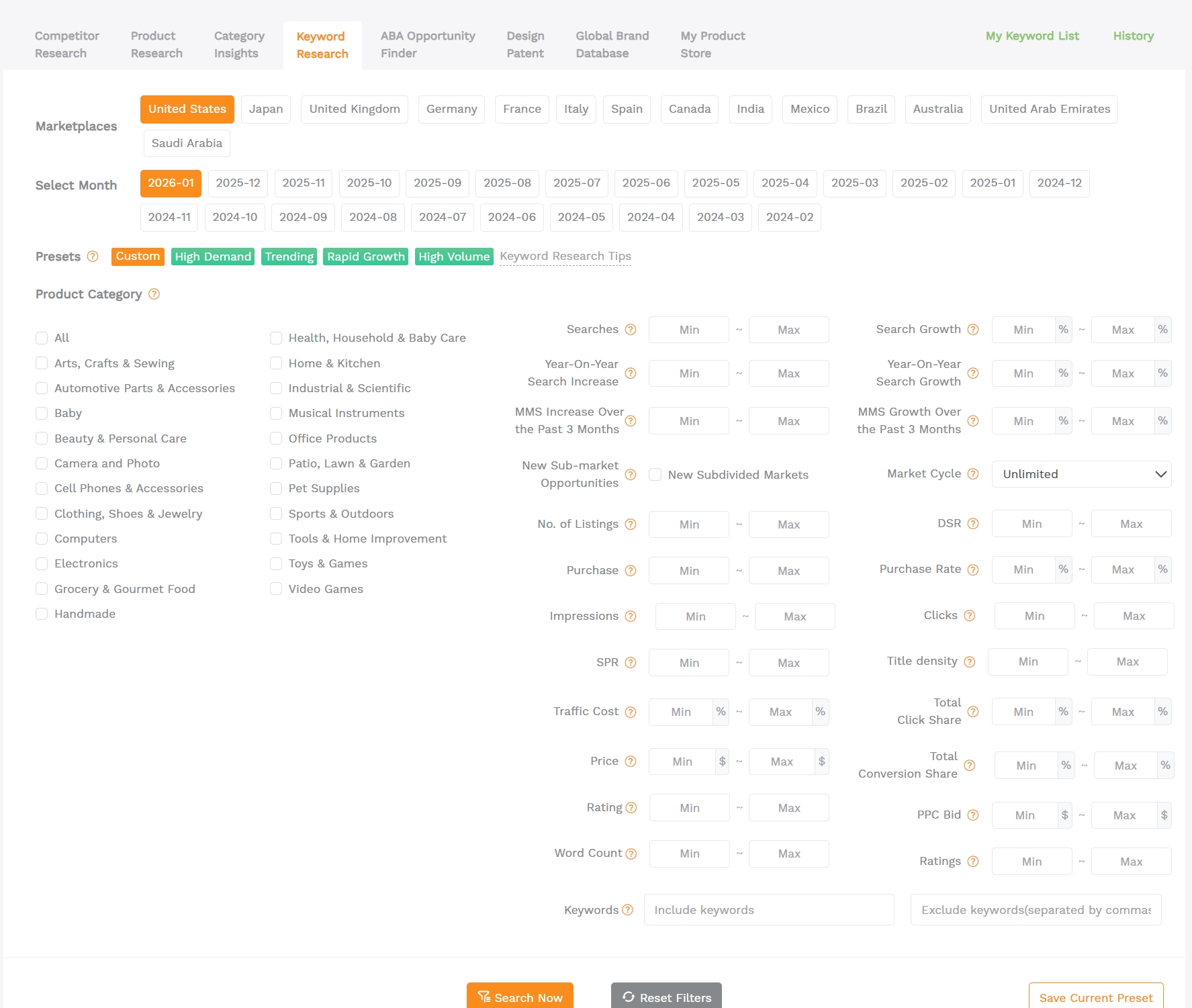Open the SPR explanation icon
1192x1008 pixels.
pos(630,662)
